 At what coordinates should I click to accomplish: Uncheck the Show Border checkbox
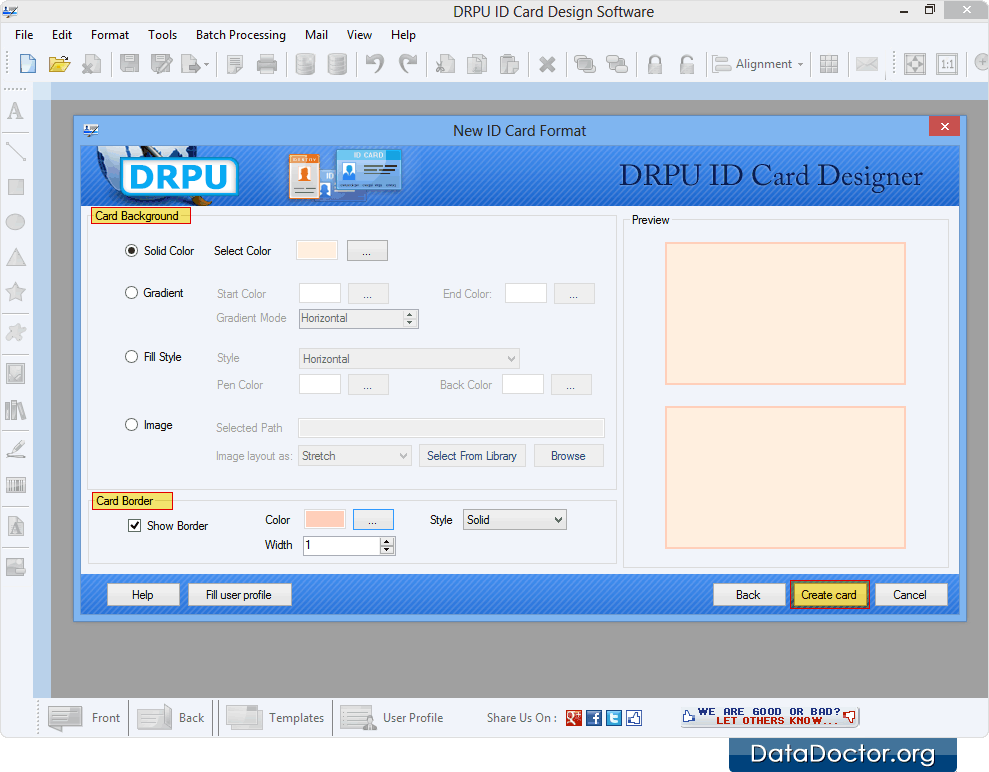134,525
